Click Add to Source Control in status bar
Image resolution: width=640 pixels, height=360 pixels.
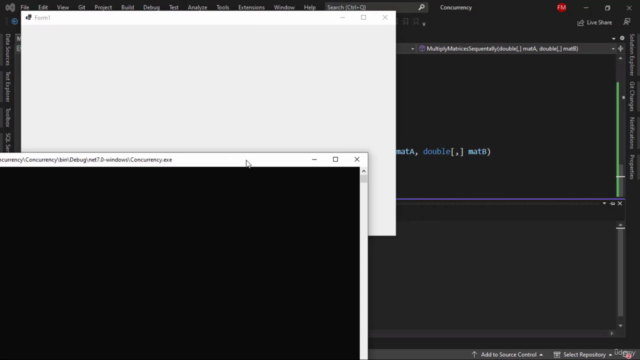[508, 354]
